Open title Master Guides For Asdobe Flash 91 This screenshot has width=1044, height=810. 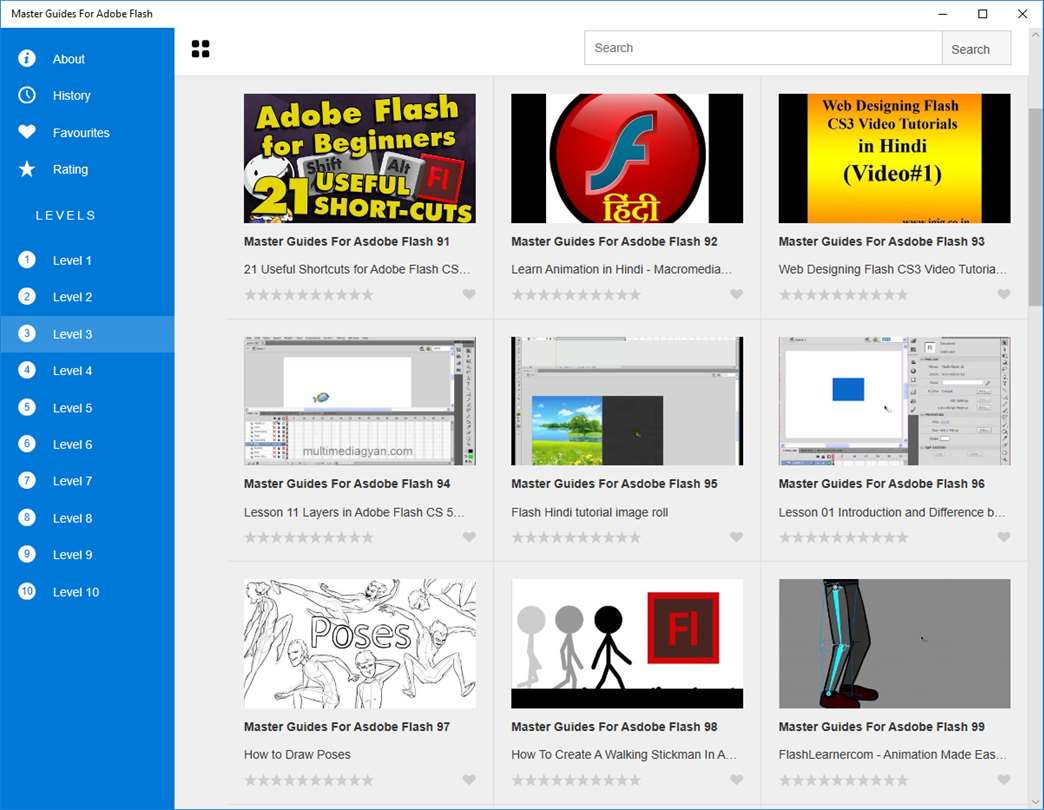pos(346,242)
